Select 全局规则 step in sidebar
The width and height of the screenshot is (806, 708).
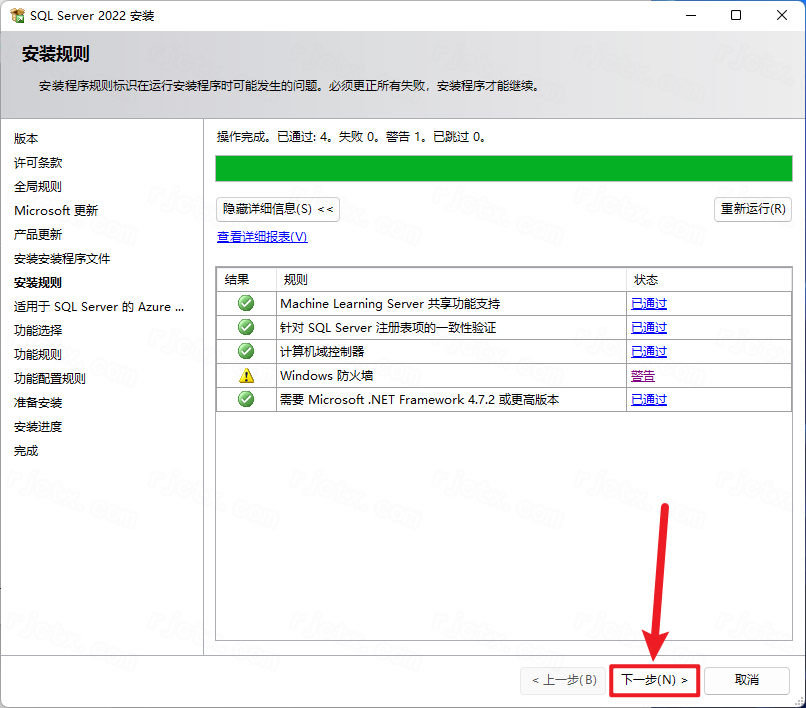click(x=38, y=187)
